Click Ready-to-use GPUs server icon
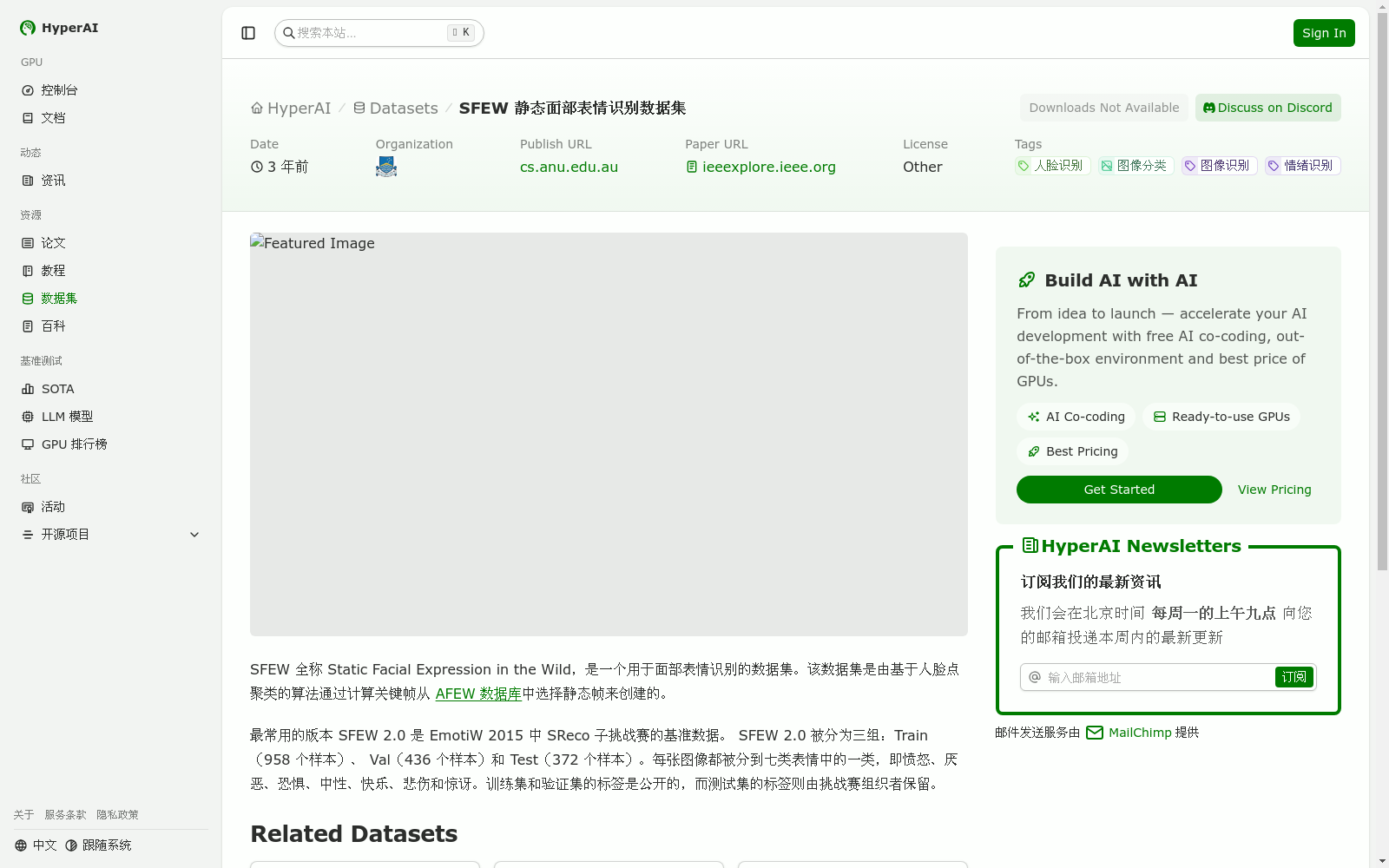 (1160, 417)
